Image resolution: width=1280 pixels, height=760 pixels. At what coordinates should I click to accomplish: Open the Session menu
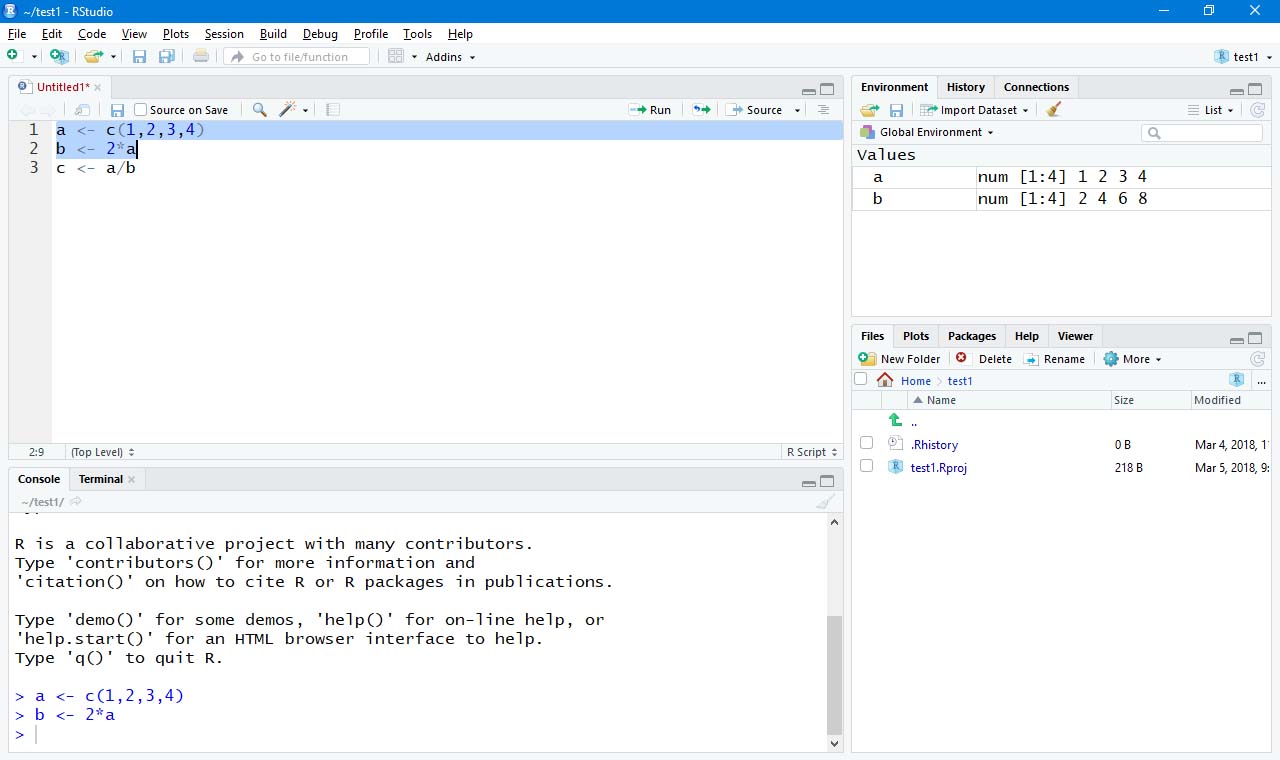pos(224,34)
